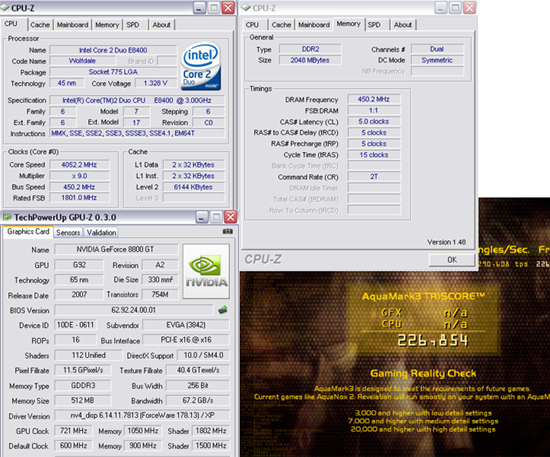Click Device ID 10DE - 0611 field
Screen dimensions: 550x457
tap(75, 325)
